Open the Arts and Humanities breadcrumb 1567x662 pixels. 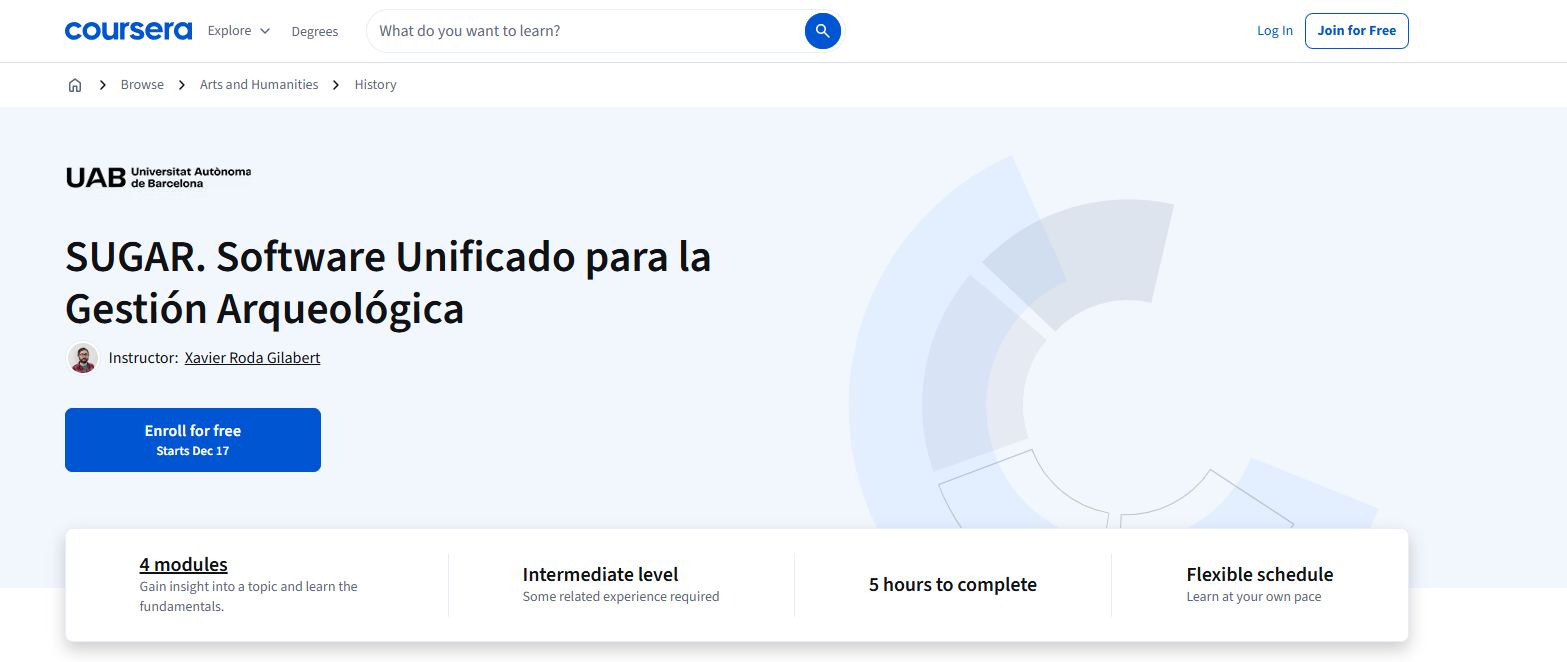pos(259,85)
